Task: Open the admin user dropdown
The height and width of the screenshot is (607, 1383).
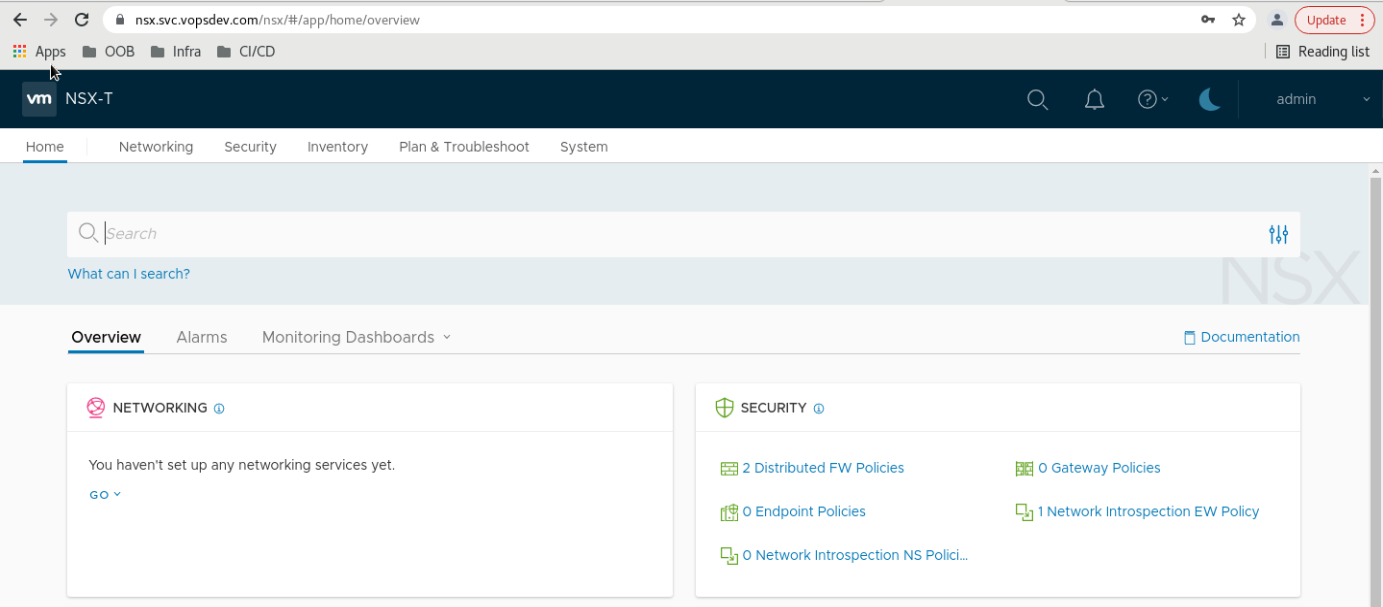Action: (x=1322, y=99)
